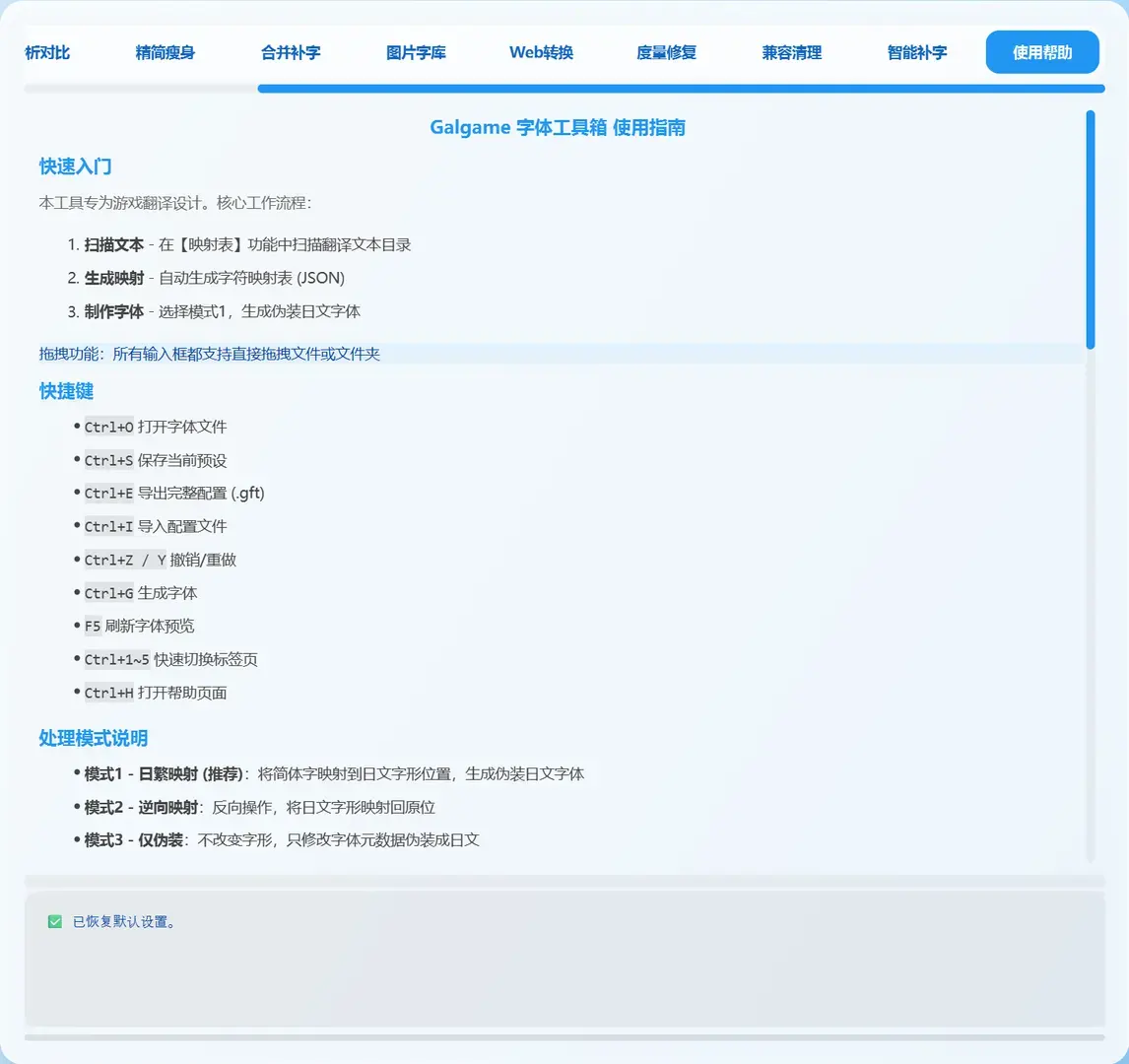Open the 度量修复 tab

(x=666, y=52)
